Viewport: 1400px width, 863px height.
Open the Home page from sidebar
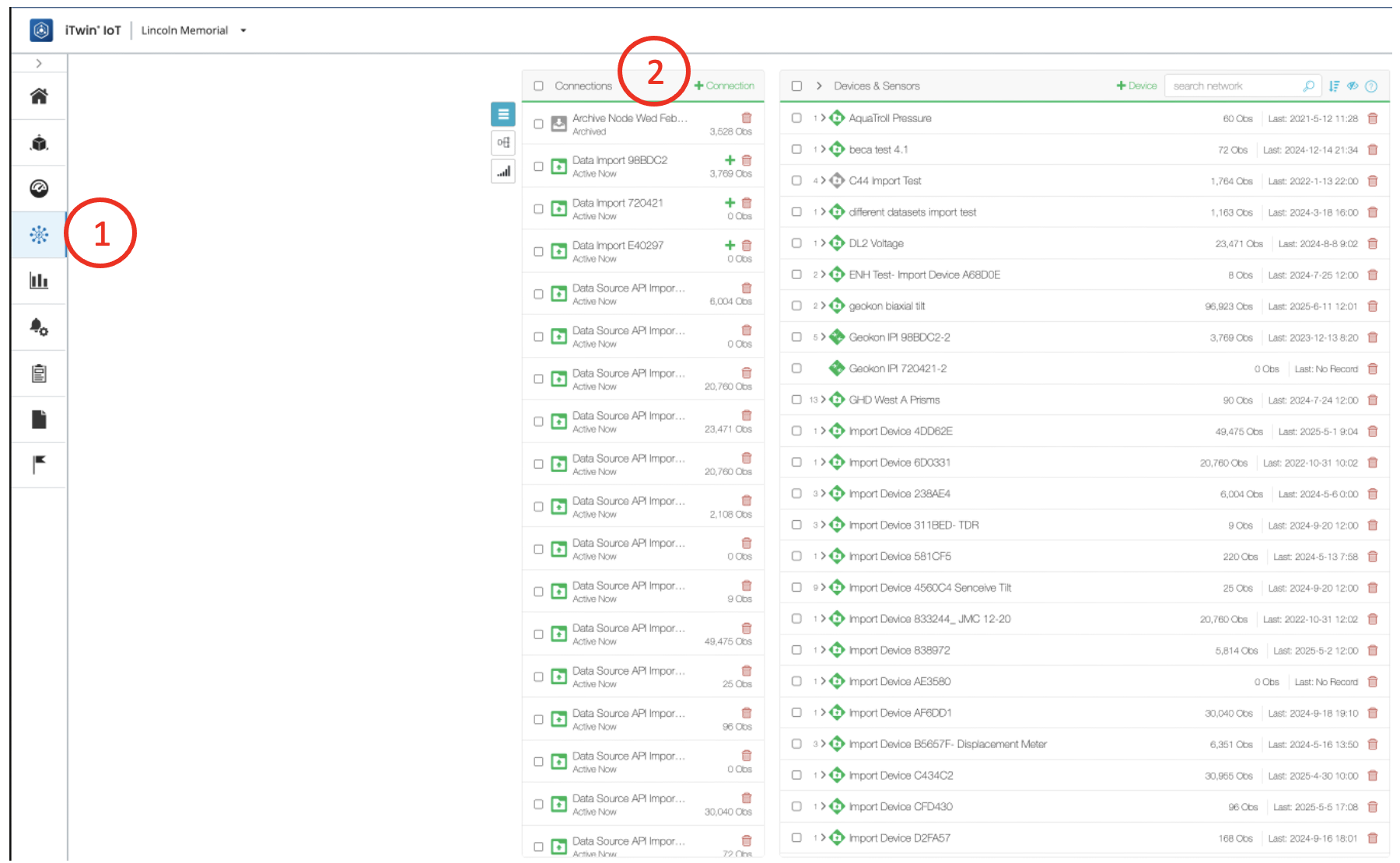point(39,96)
